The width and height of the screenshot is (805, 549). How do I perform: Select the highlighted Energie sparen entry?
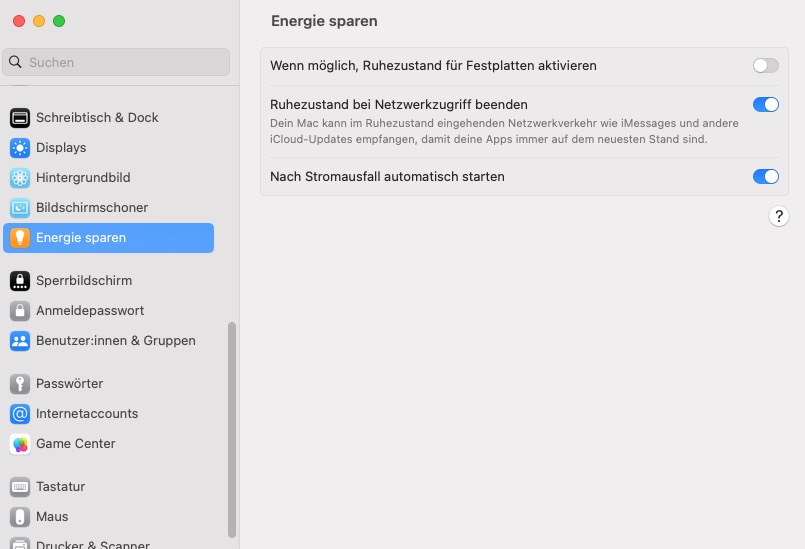[x=108, y=238]
